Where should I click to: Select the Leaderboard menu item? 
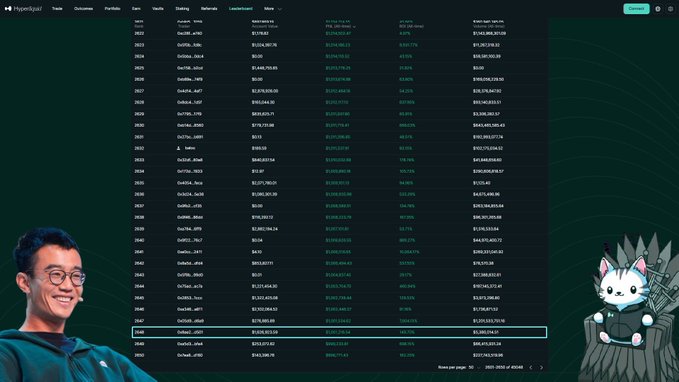(240, 9)
